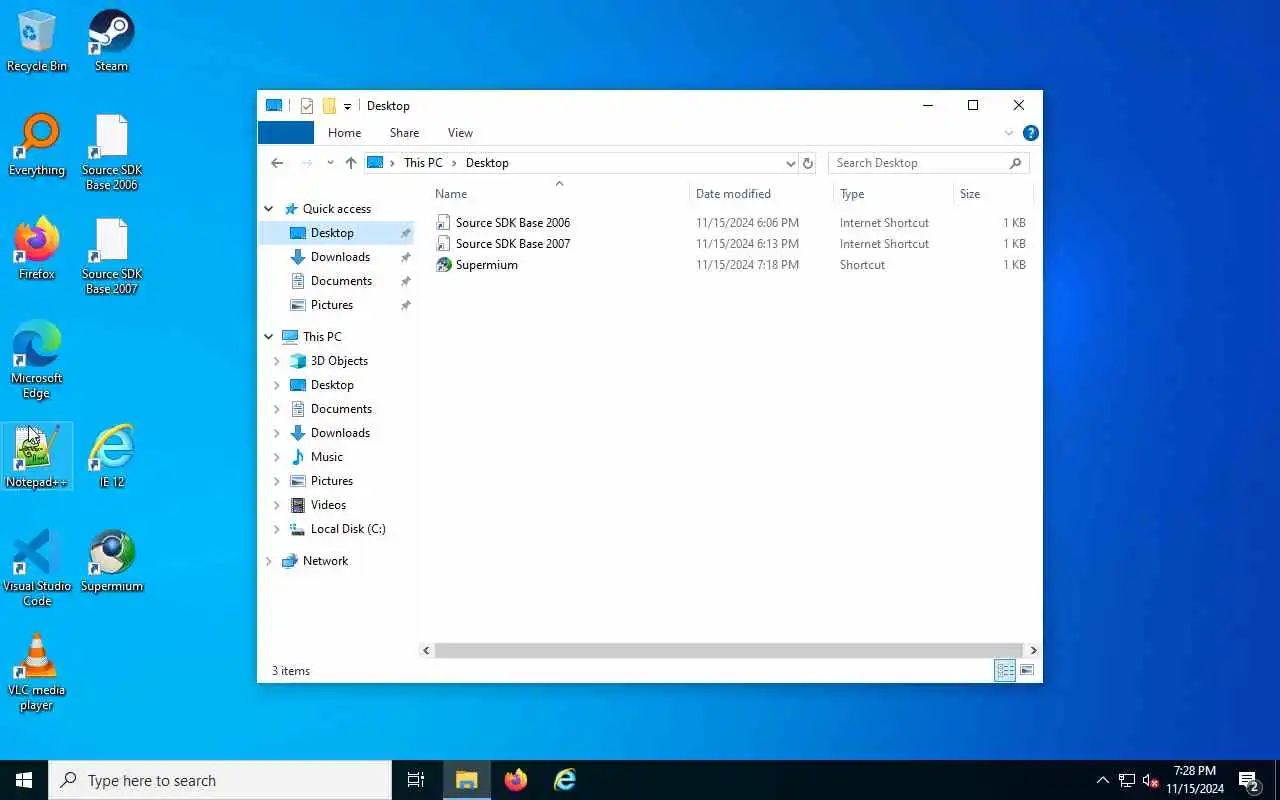Open Internet Explorer from the taskbar
Screen dimensions: 1280x800
click(565, 780)
